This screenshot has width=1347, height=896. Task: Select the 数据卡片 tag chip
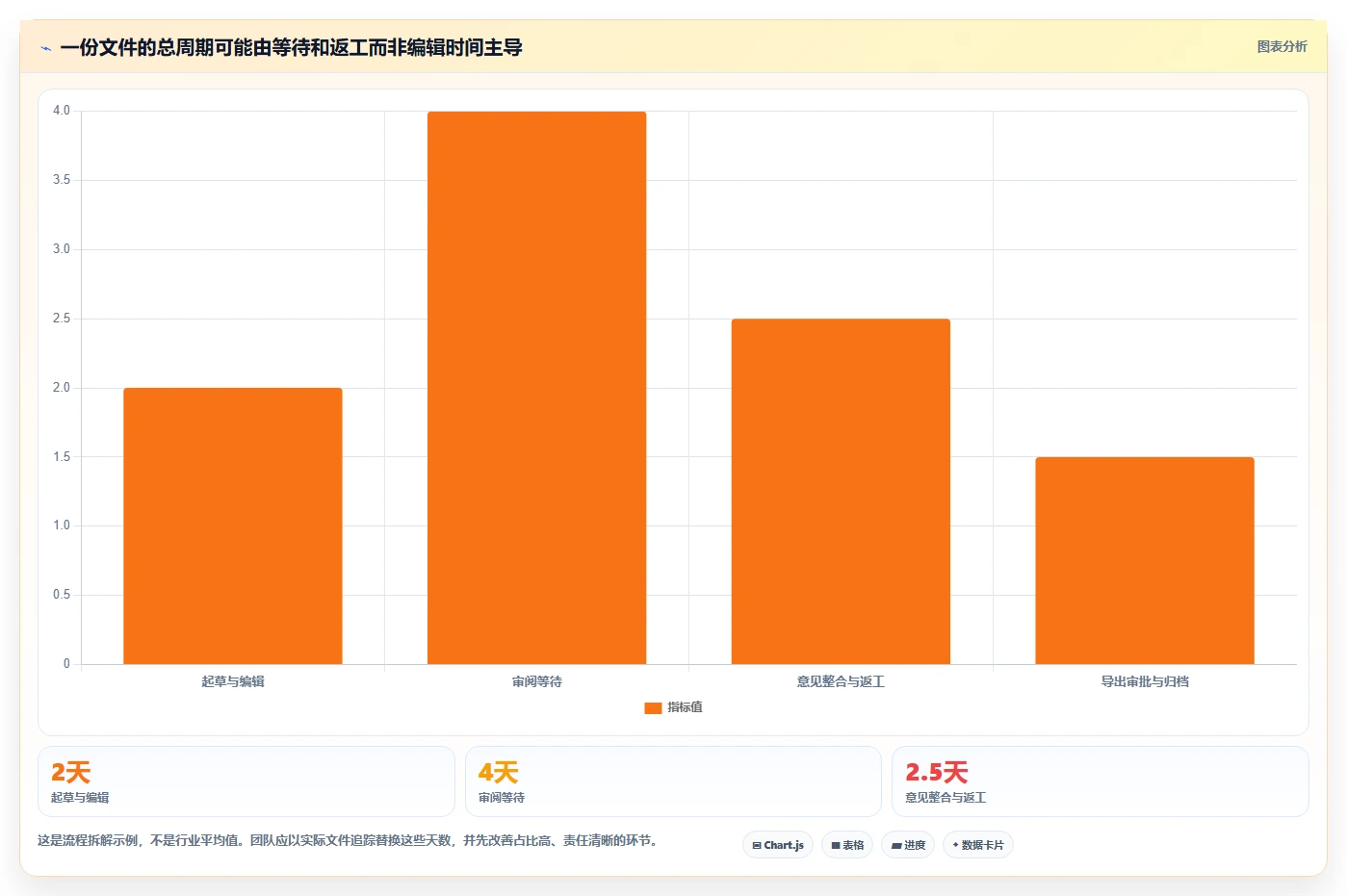(x=978, y=845)
